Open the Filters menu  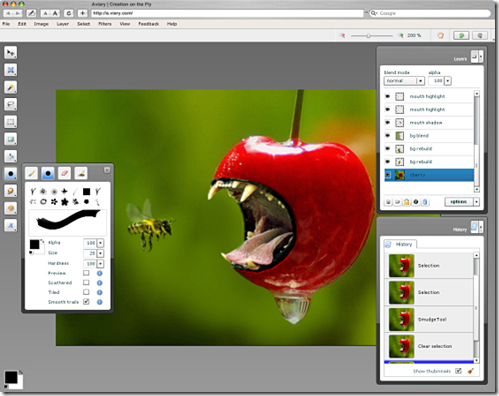click(x=105, y=24)
